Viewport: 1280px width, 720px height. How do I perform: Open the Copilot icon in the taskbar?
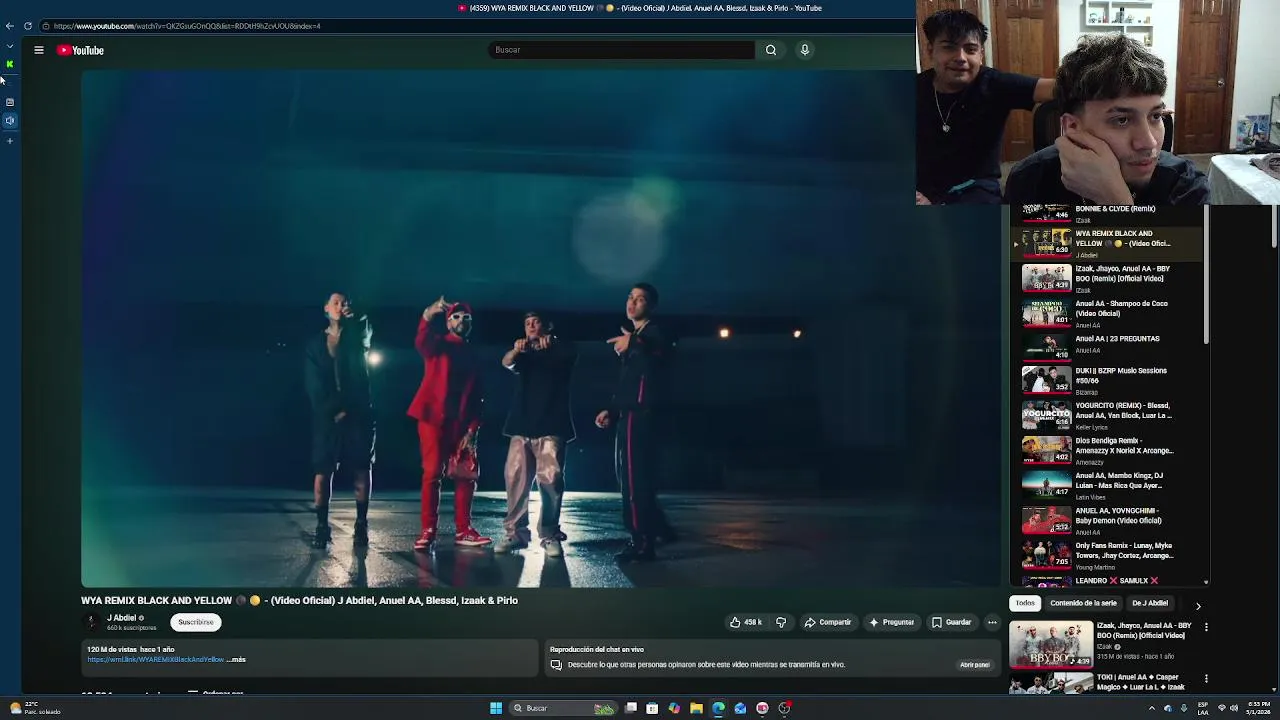[674, 708]
